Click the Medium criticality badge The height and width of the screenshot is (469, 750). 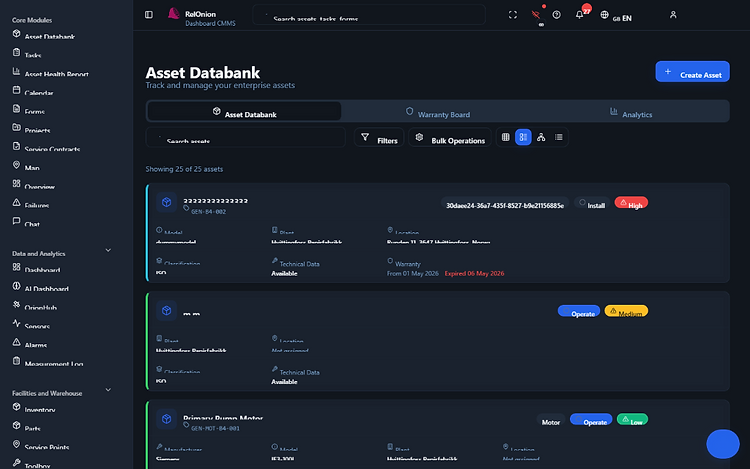pos(626,311)
